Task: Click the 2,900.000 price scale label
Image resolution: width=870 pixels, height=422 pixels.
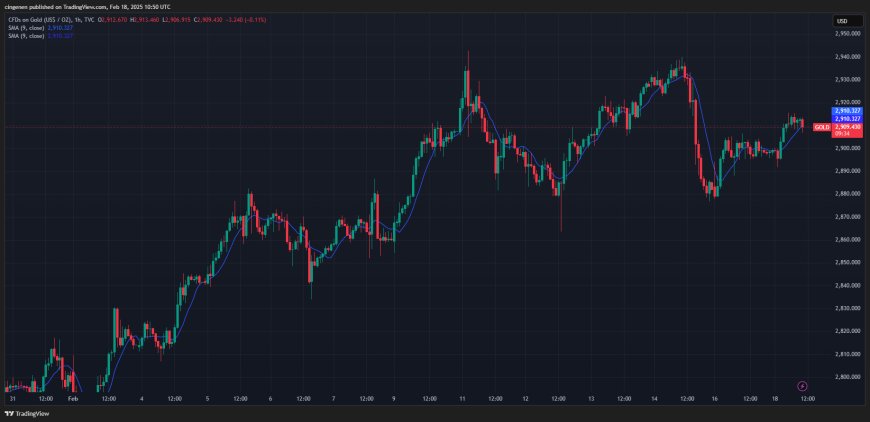Action: (x=847, y=148)
